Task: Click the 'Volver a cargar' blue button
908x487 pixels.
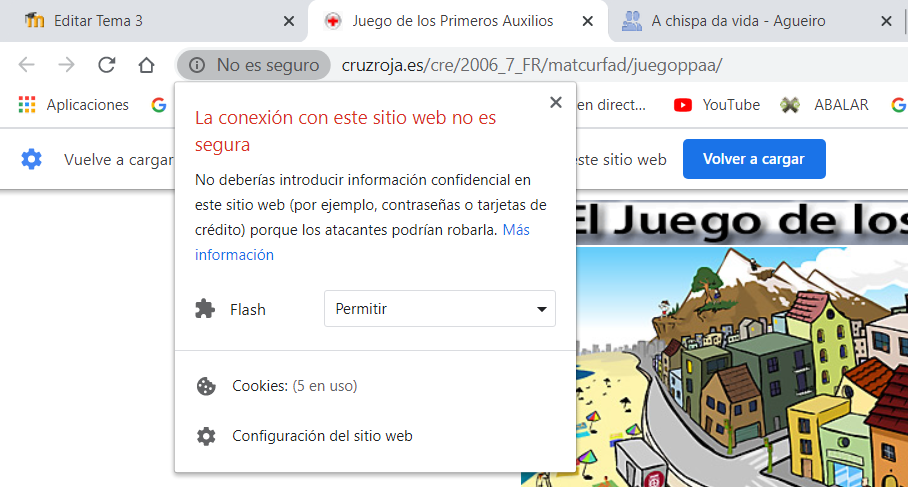Action: coord(754,159)
